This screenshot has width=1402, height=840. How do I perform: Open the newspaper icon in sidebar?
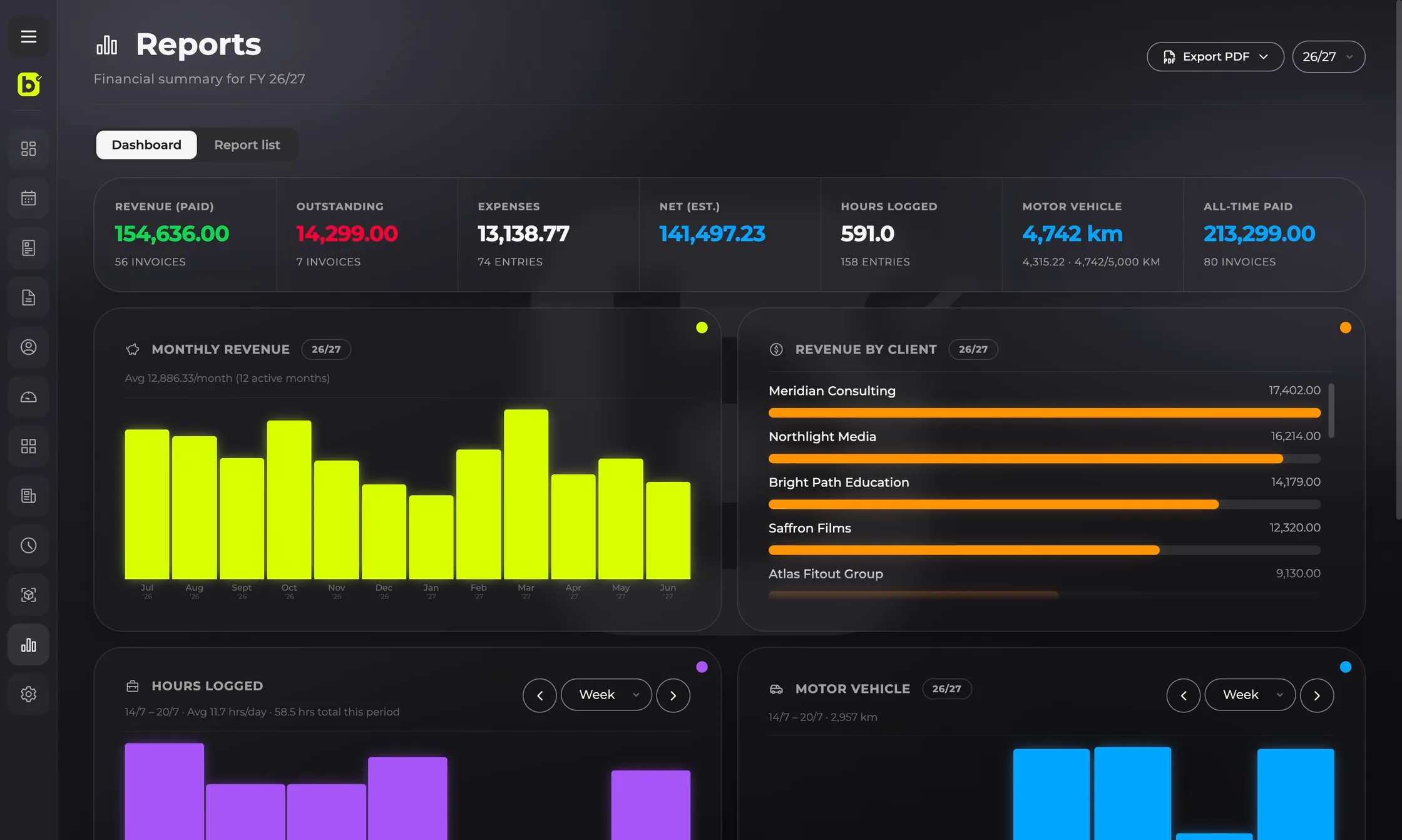[28, 496]
